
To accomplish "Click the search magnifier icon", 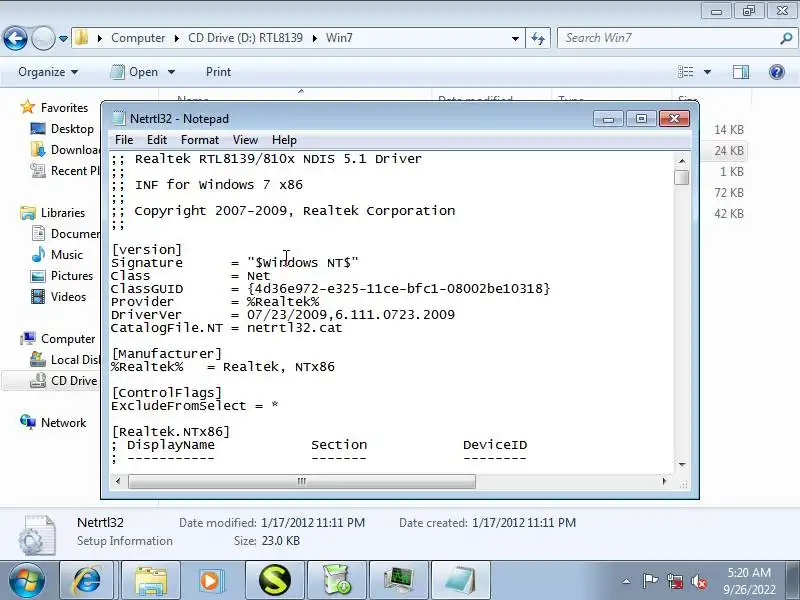I will [786, 38].
